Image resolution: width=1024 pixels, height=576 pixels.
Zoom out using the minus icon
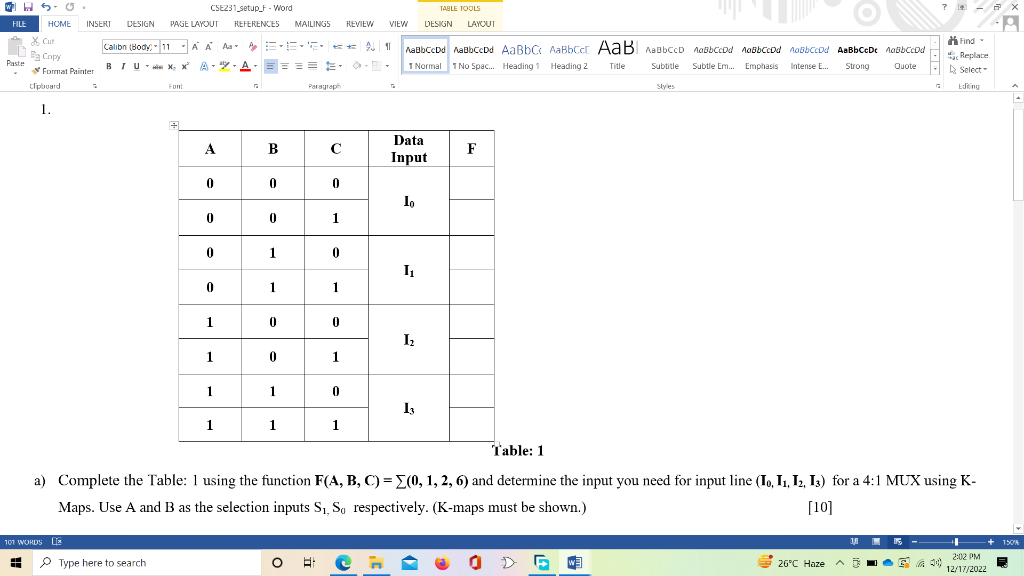click(914, 541)
